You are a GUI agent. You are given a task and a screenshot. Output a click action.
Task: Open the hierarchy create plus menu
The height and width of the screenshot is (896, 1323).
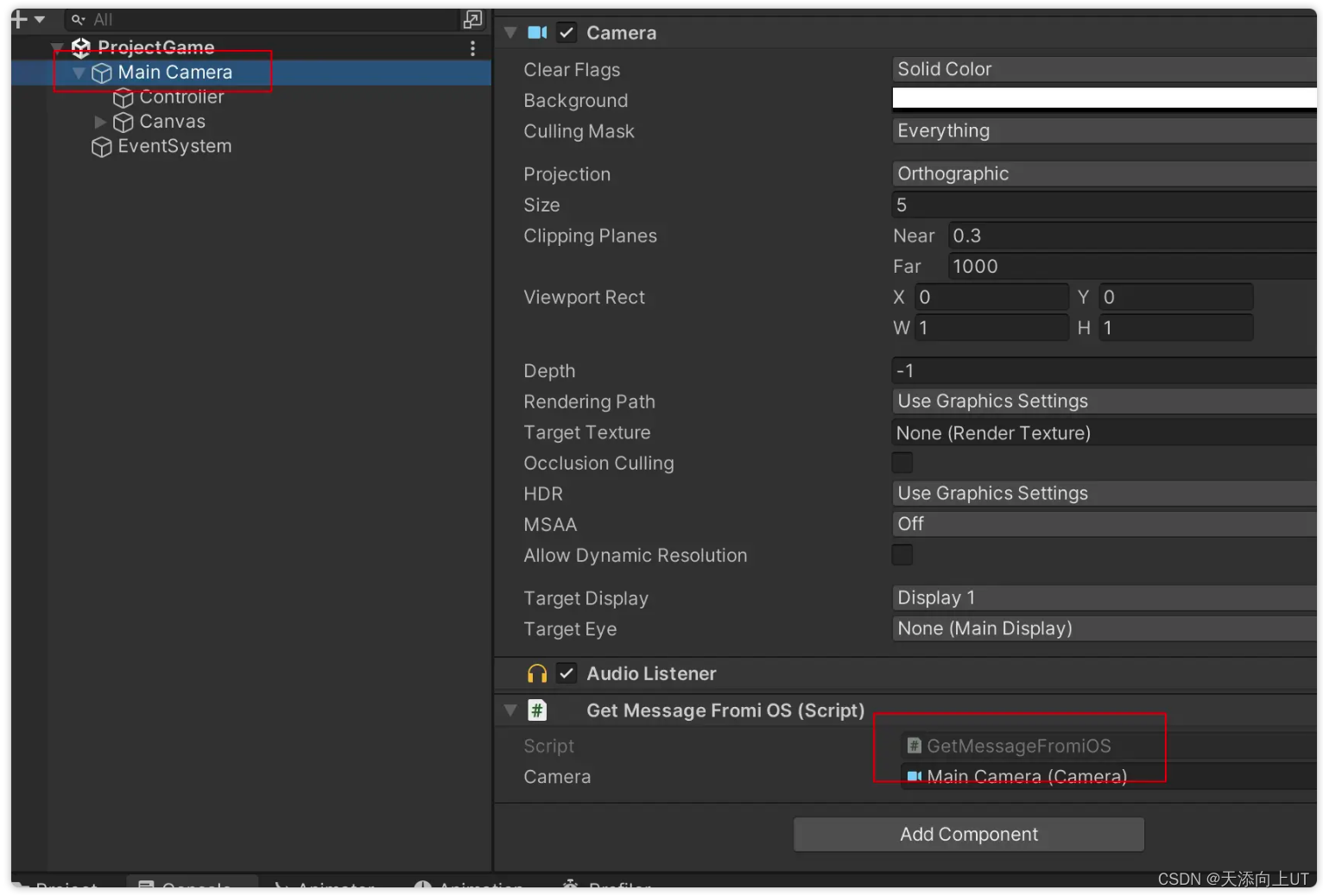tap(27, 19)
